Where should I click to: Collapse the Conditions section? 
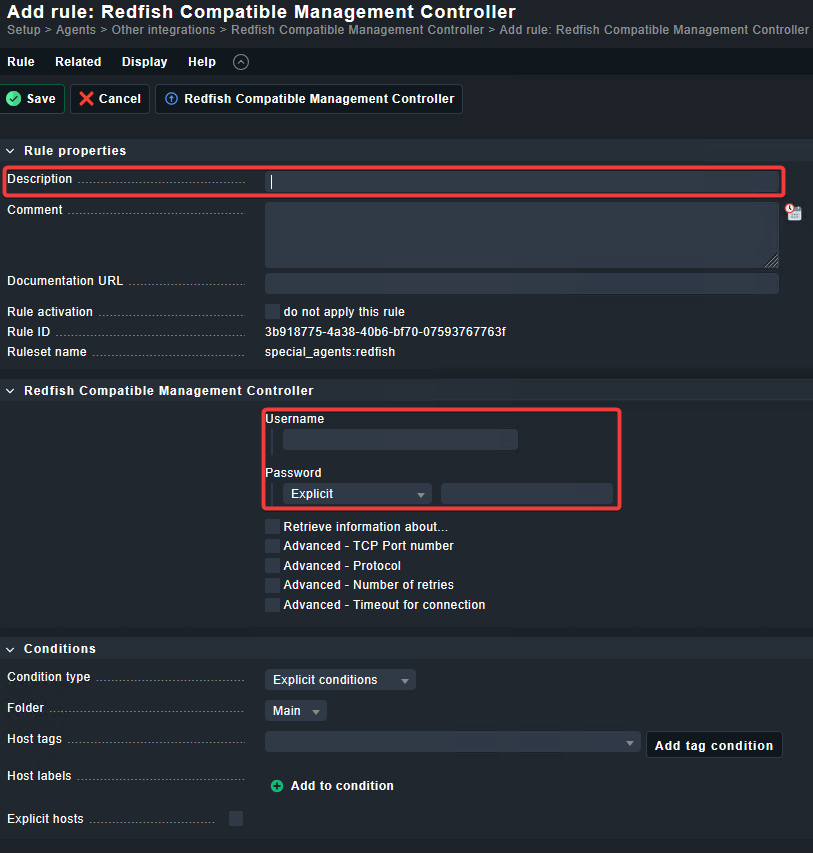coord(9,648)
